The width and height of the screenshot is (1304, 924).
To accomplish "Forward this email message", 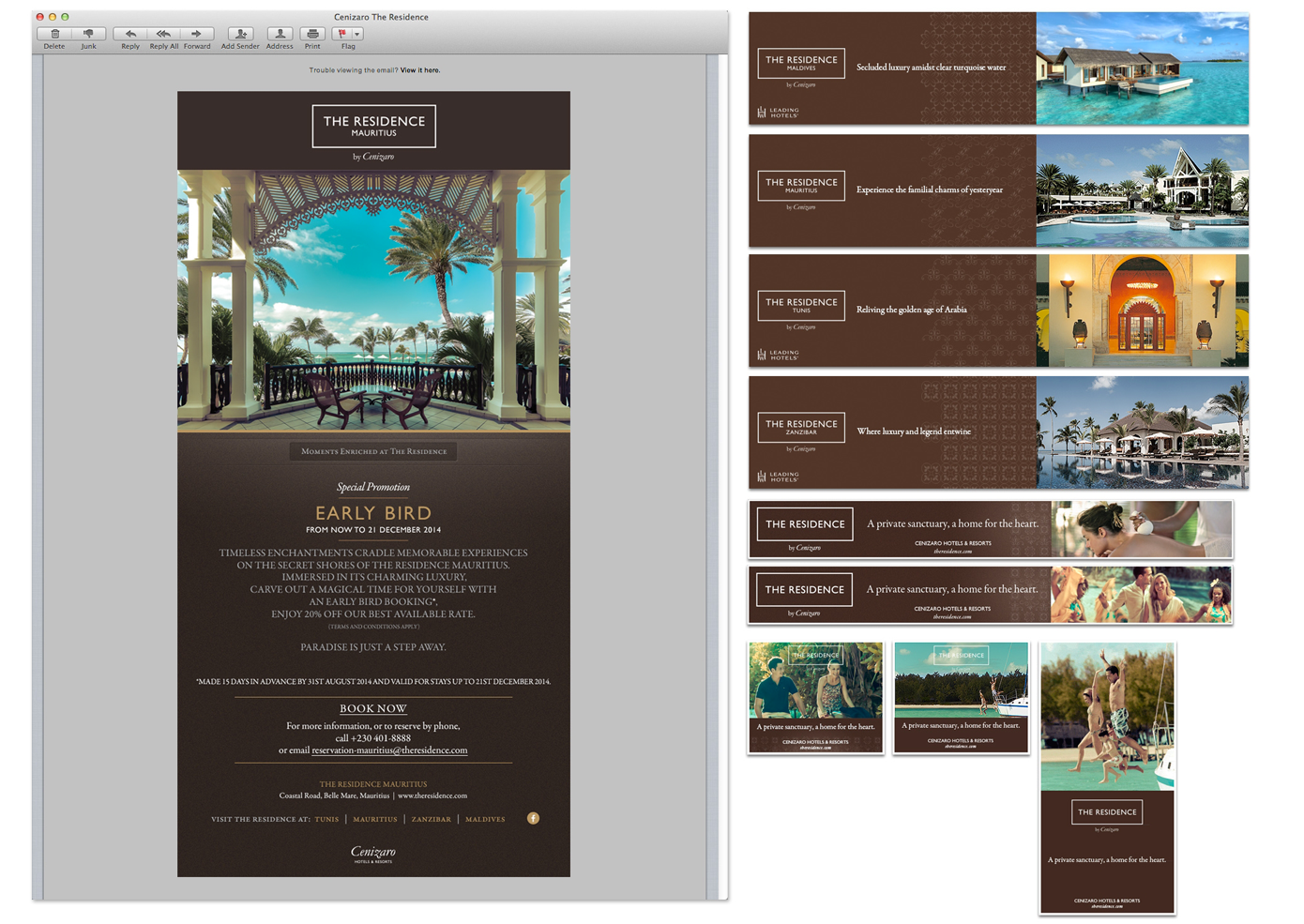I will click(x=197, y=34).
